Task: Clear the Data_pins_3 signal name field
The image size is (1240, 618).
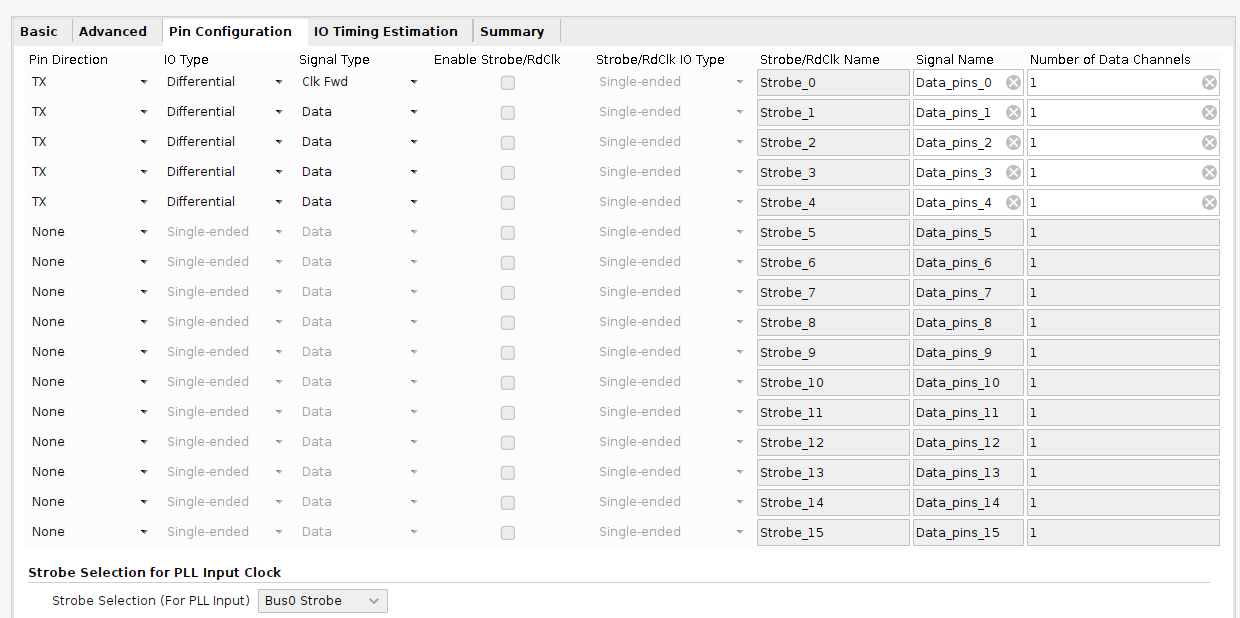Action: coord(1013,173)
